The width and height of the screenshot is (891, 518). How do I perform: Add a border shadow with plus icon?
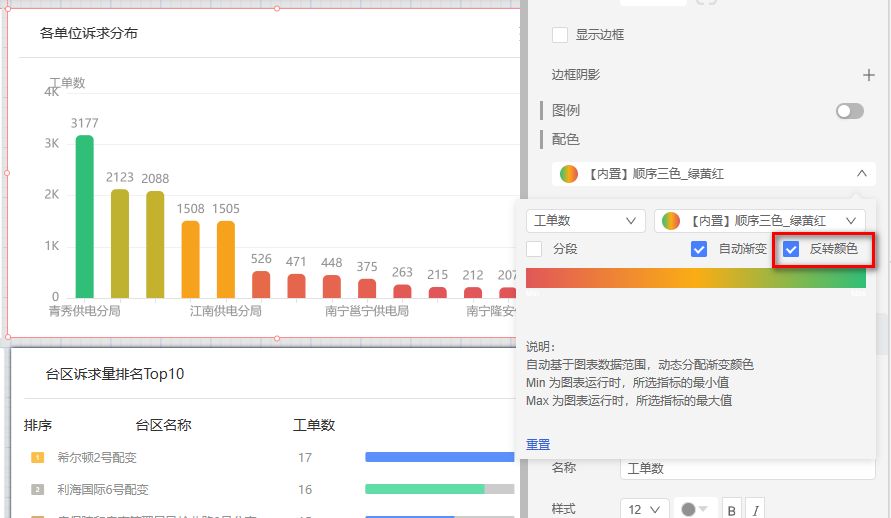(x=869, y=75)
